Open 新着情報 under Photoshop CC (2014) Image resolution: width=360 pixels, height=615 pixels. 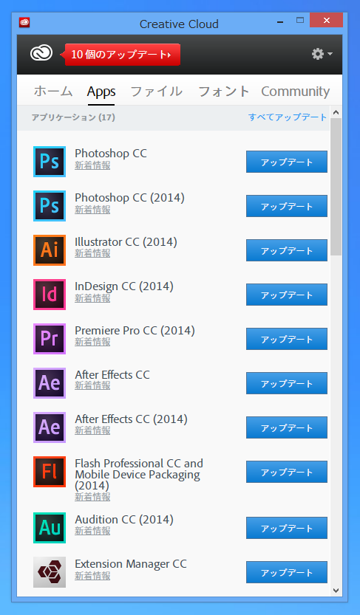[x=93, y=210]
